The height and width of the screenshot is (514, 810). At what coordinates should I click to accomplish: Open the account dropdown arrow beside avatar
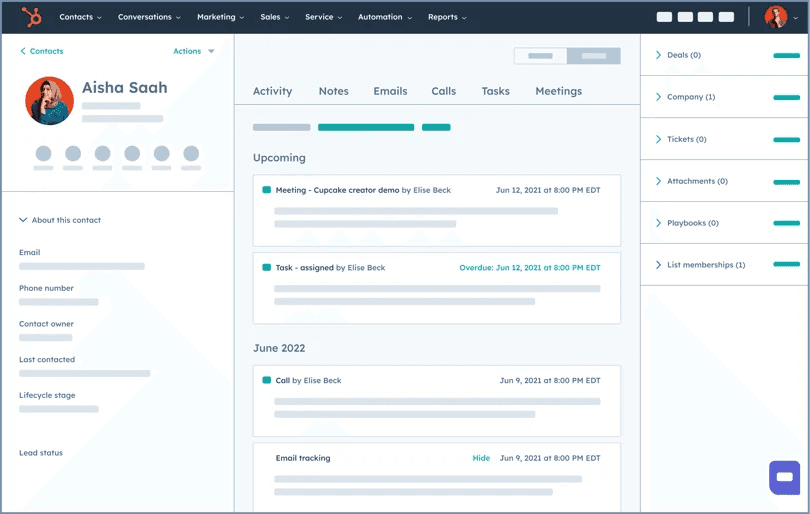796,18
